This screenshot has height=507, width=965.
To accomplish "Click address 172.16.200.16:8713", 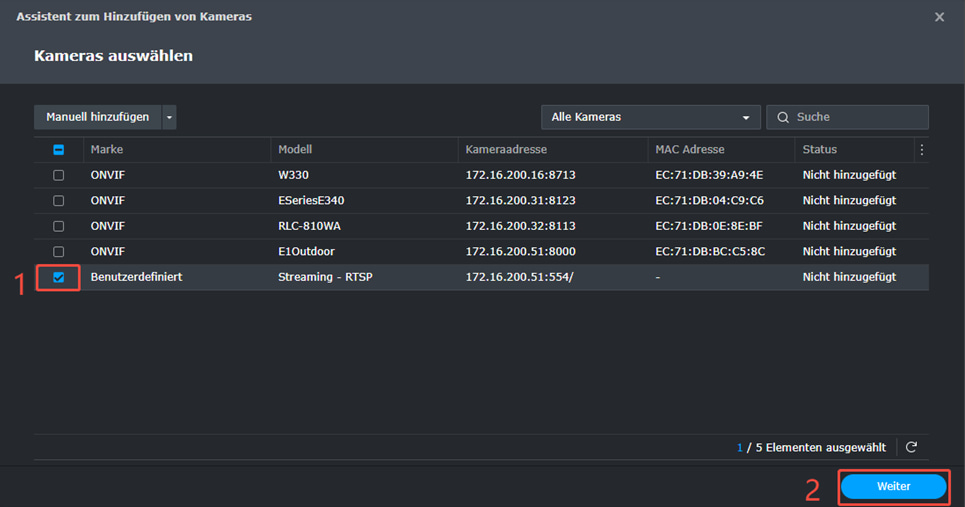I will click(x=521, y=175).
